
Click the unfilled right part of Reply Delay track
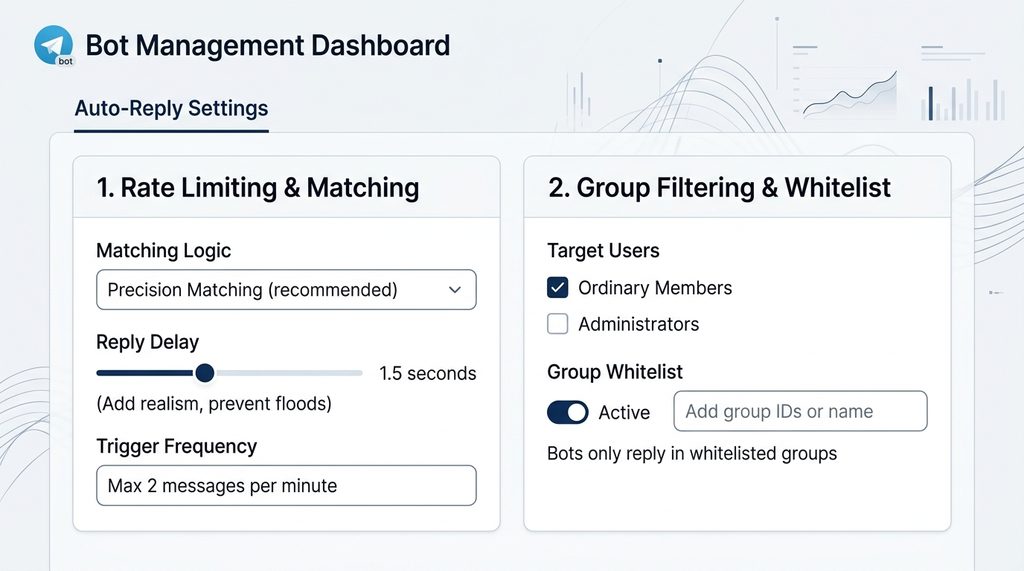click(x=290, y=373)
